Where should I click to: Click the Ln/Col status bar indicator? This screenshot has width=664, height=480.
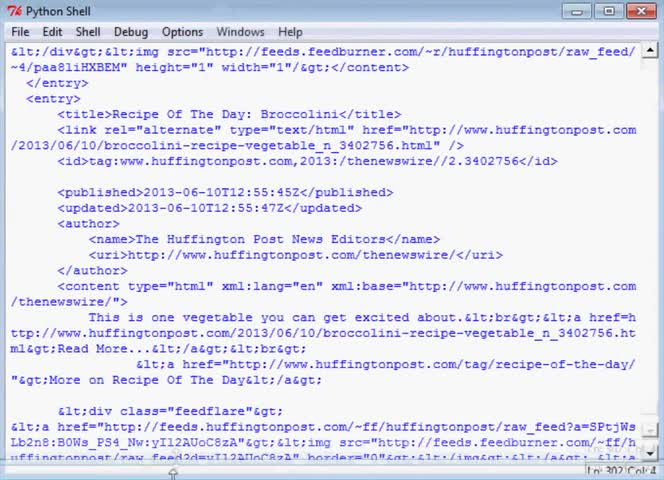pos(621,472)
